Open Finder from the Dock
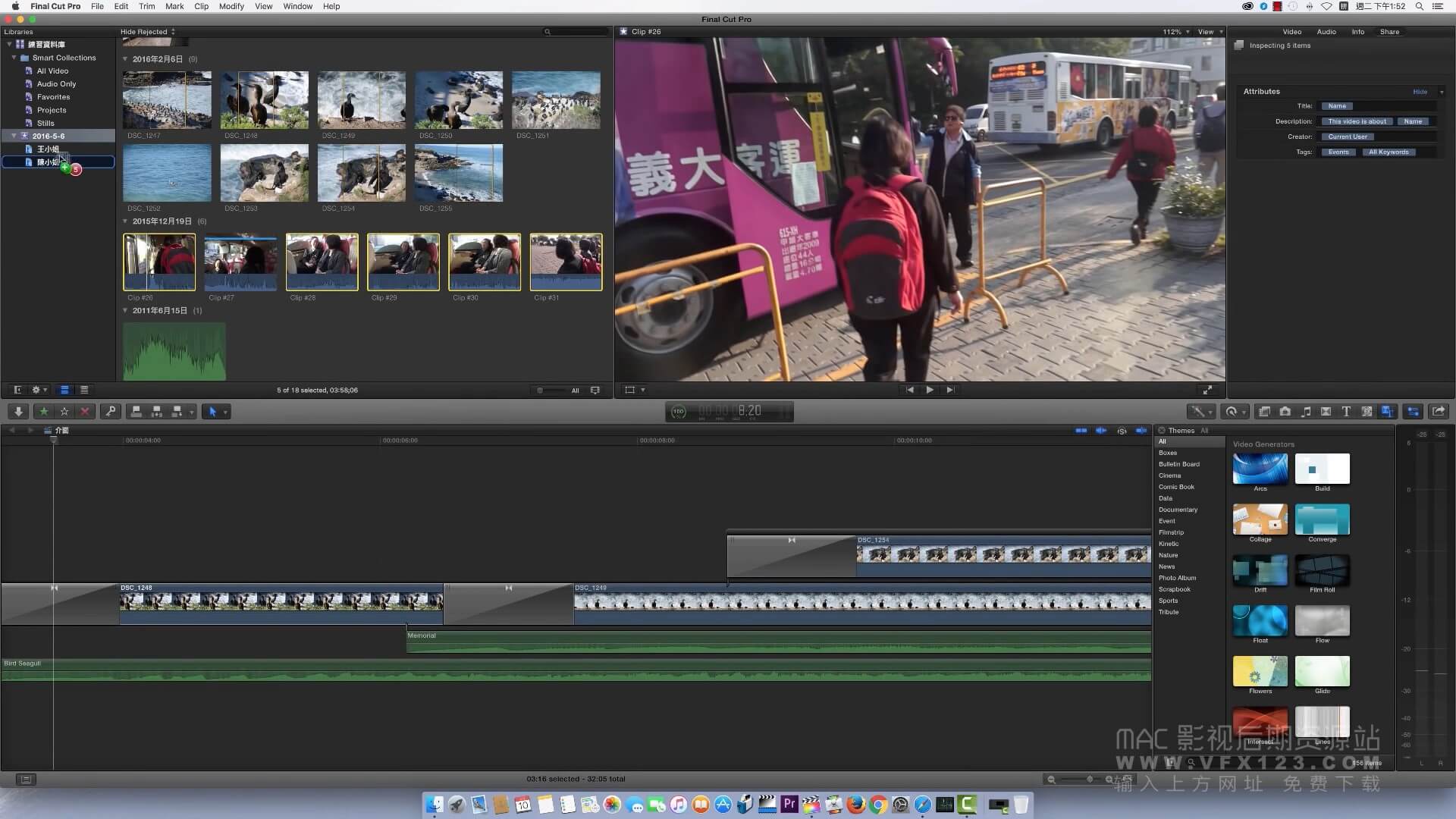This screenshot has height=819, width=1456. coord(435,805)
